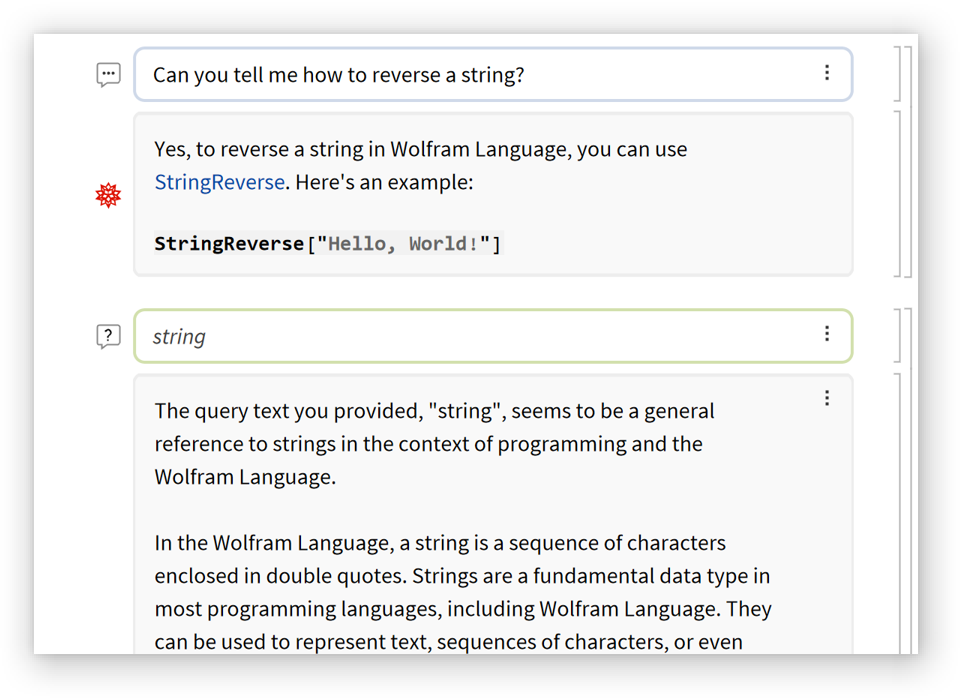Open the StringReverse documentation link
The width and height of the screenshot is (960, 700).
click(x=219, y=183)
